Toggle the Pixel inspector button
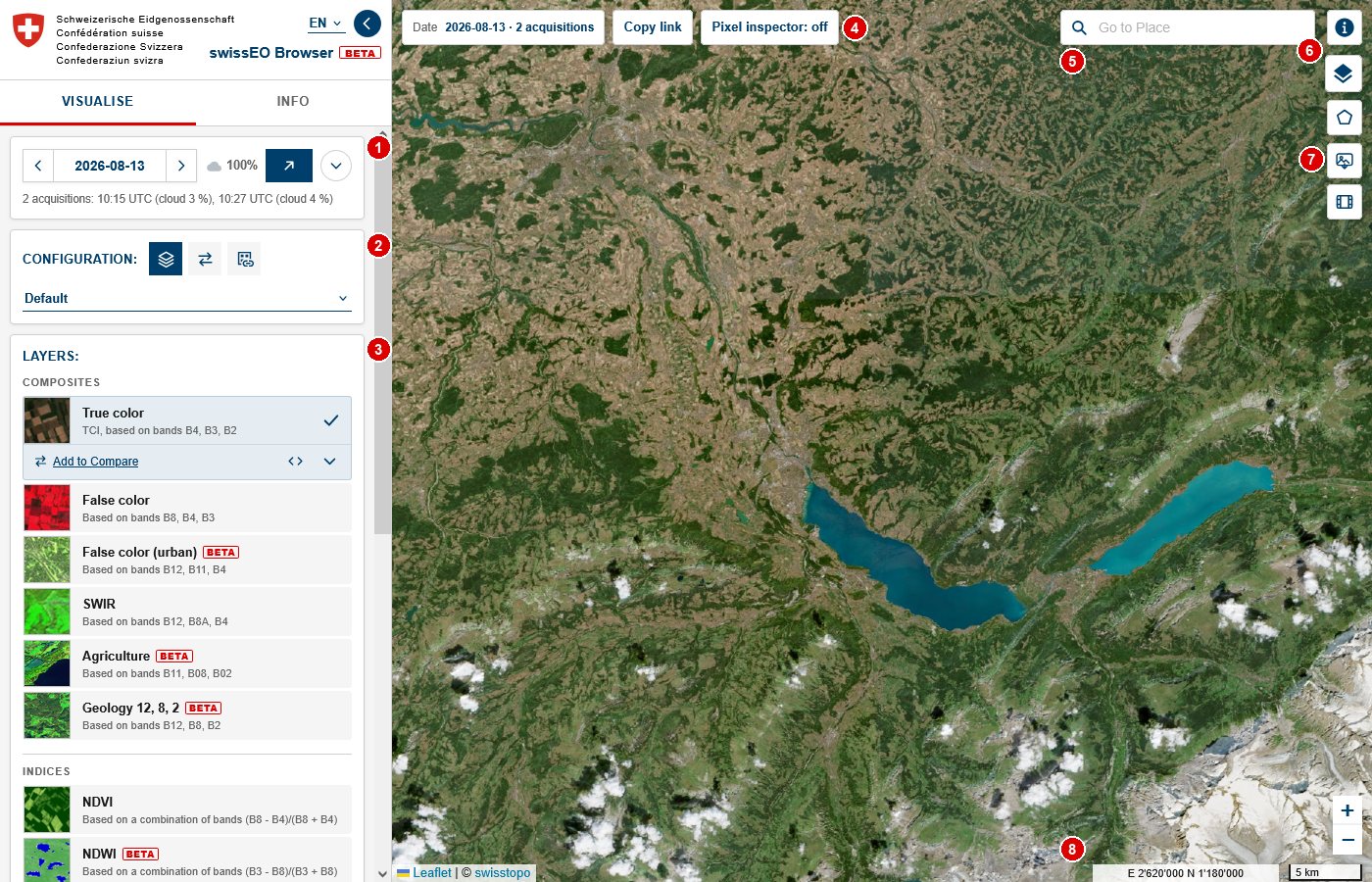The width and height of the screenshot is (1372, 882). pyautogui.click(x=769, y=27)
